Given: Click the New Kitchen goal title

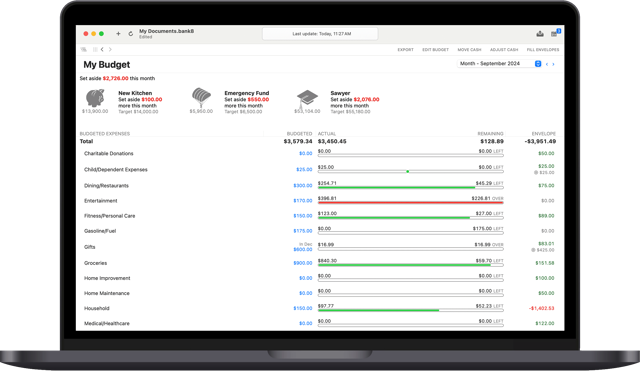Looking at the screenshot, I should [135, 93].
